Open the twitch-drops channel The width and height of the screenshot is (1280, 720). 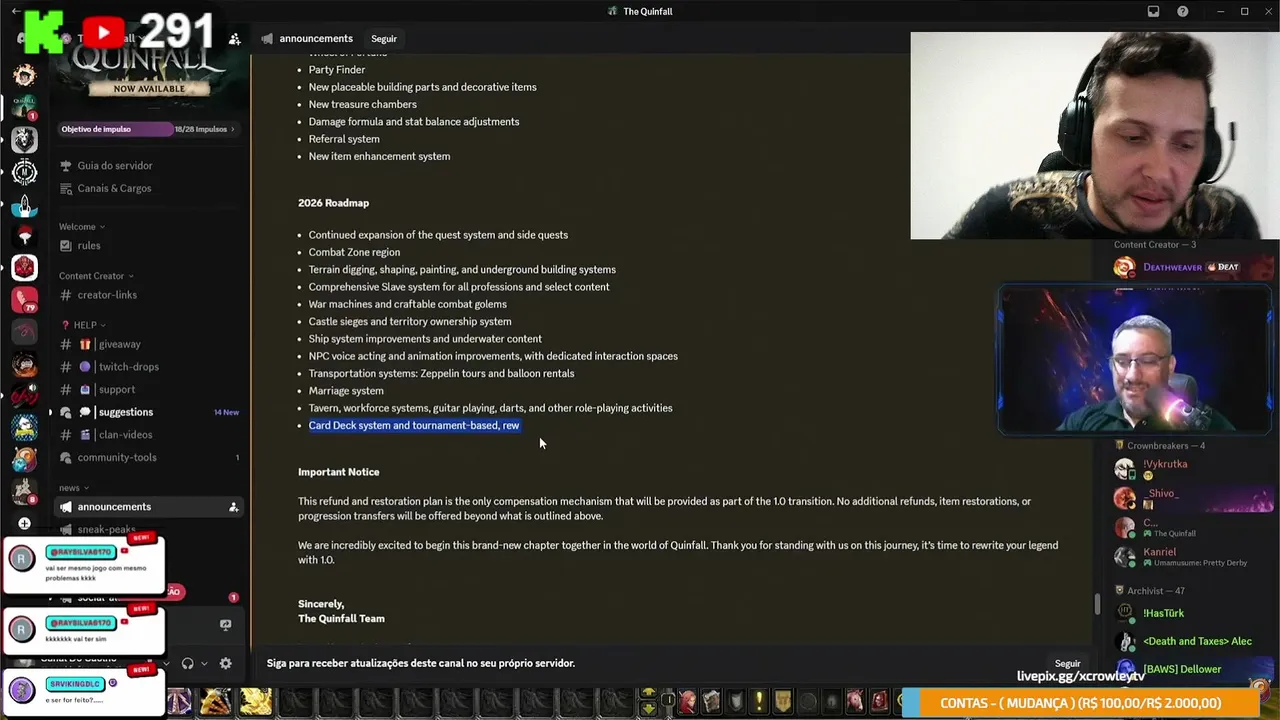pos(148,367)
